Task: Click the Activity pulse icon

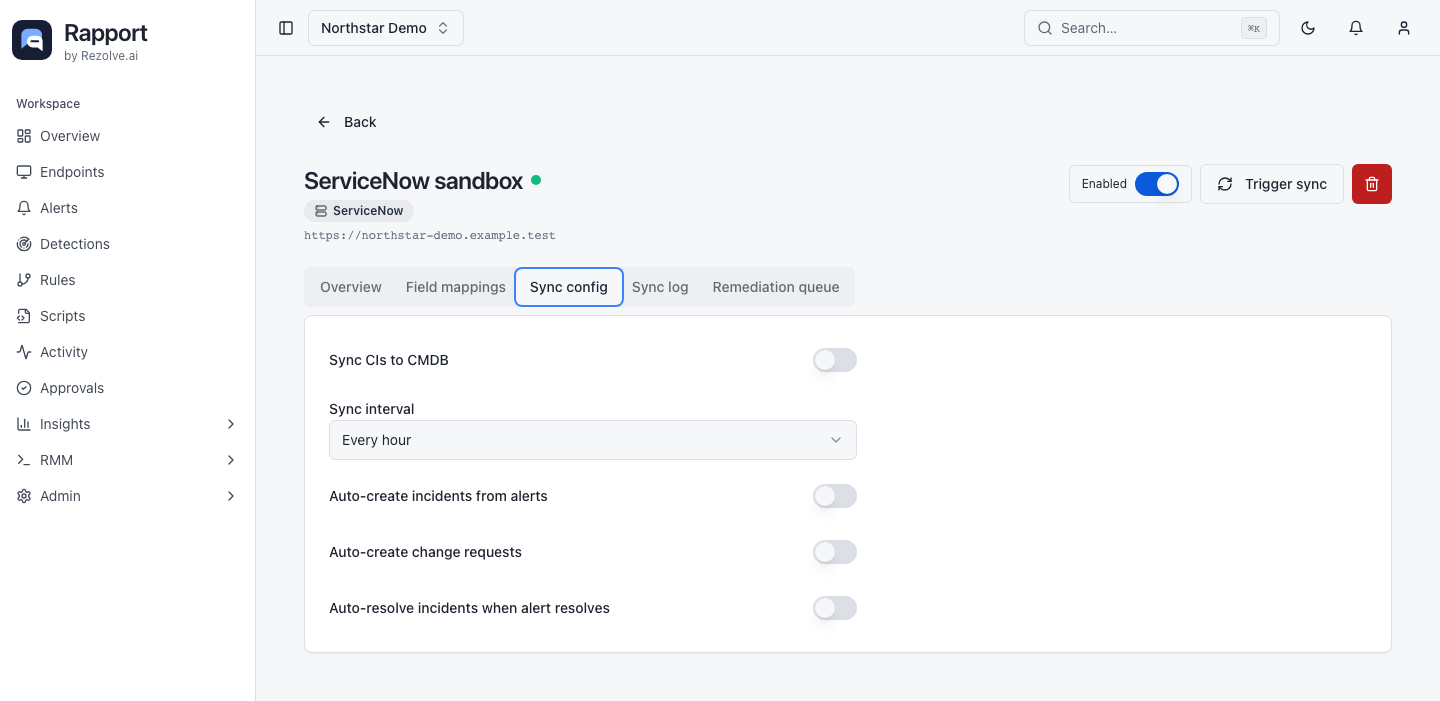Action: [x=24, y=352]
